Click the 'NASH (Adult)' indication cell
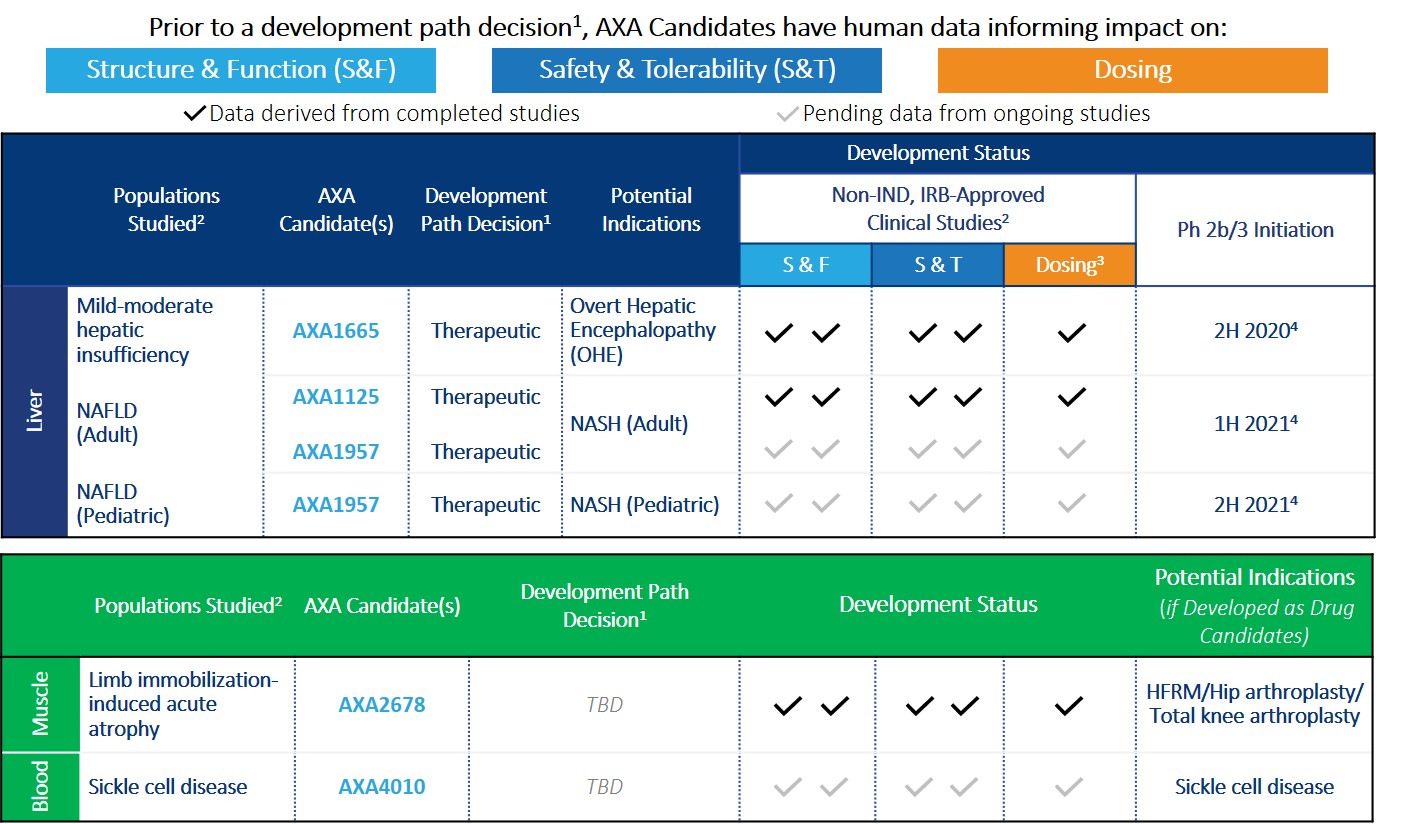Image resolution: width=1402 pixels, height=824 pixels. click(x=629, y=424)
